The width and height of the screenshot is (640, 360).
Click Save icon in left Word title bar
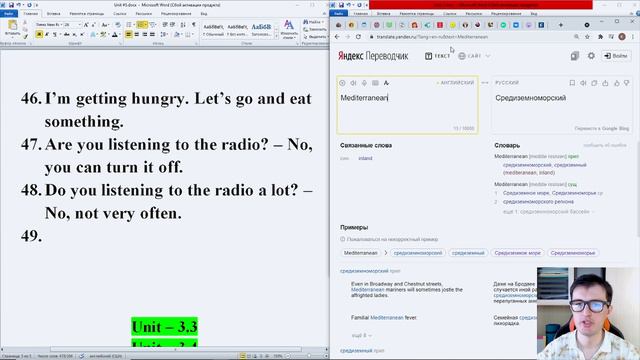pyautogui.click(x=11, y=5)
